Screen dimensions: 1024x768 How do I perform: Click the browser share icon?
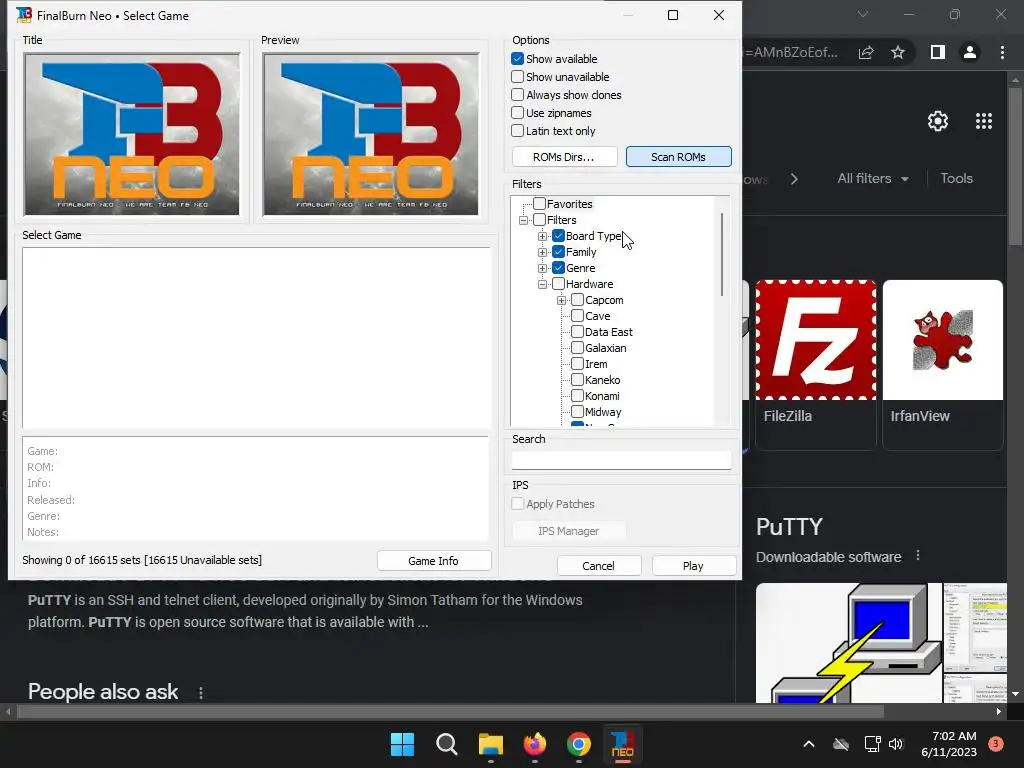point(866,52)
